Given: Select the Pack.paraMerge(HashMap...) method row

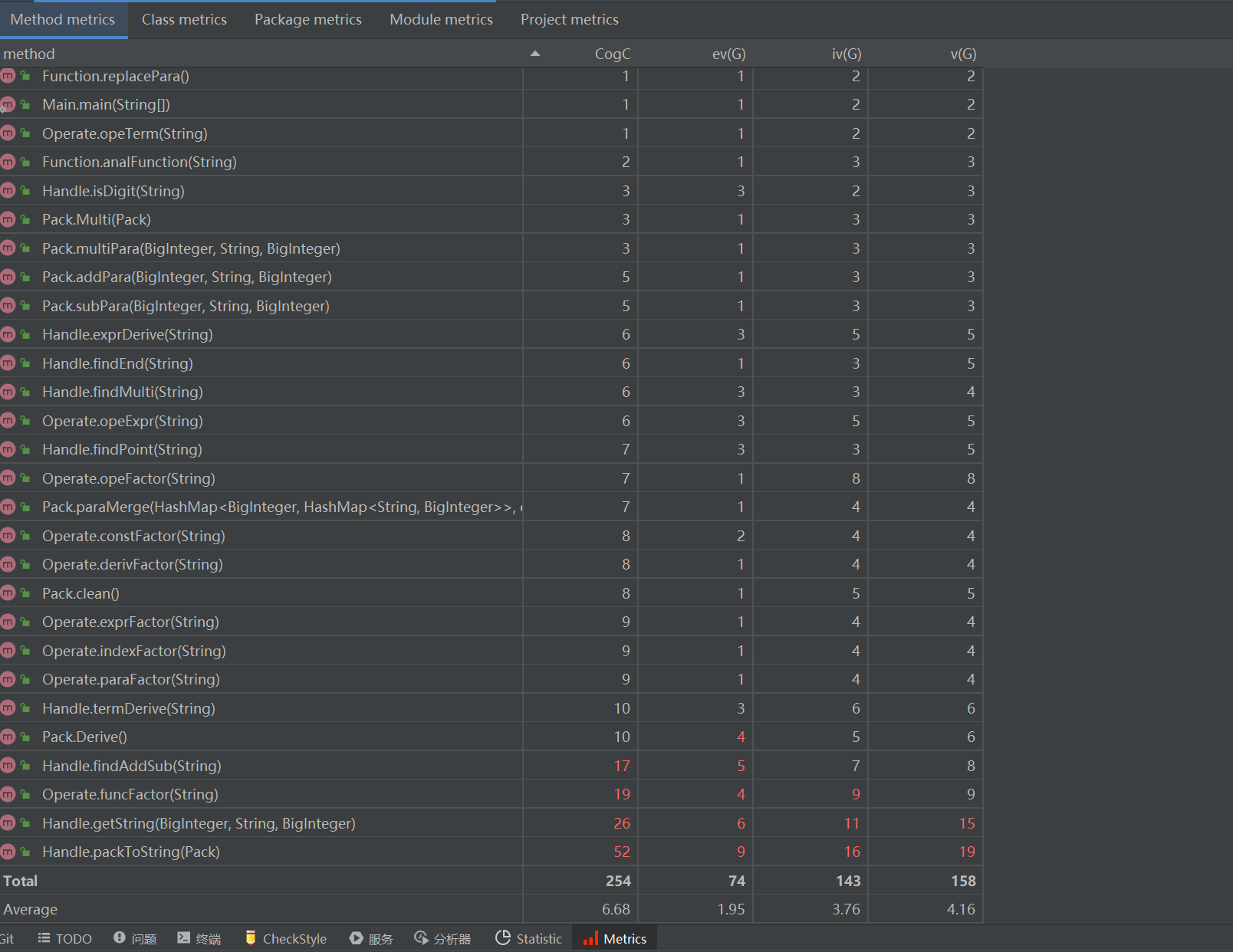Looking at the screenshot, I should (x=491, y=507).
